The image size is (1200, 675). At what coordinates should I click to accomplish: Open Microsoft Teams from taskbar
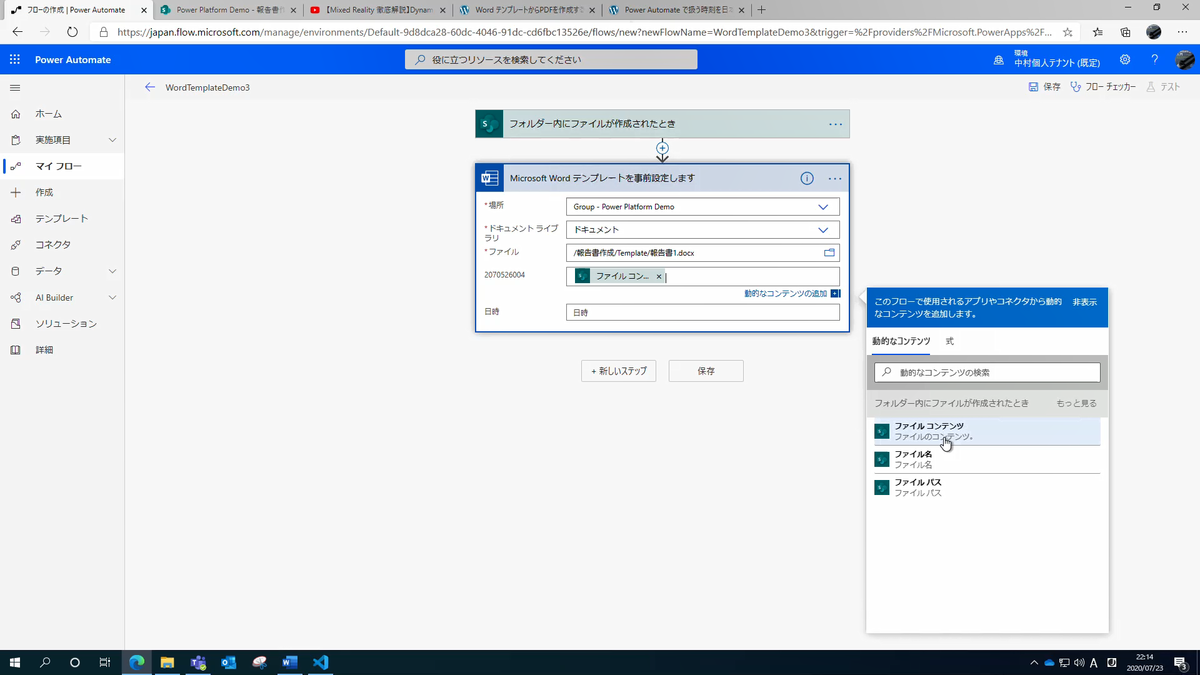(198, 662)
